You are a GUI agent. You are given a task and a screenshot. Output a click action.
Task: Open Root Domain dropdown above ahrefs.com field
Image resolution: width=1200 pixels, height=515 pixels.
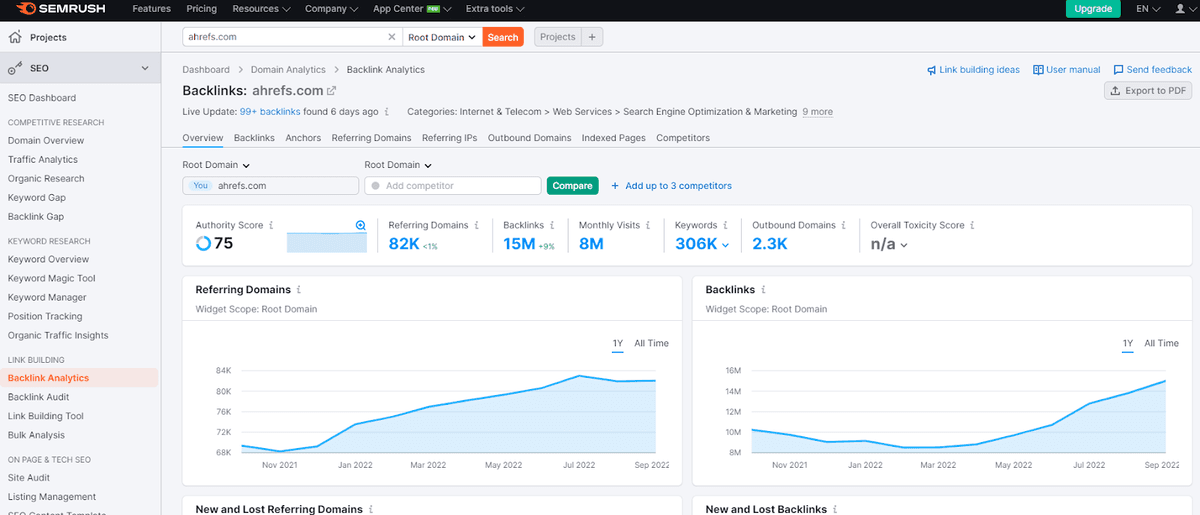215,165
